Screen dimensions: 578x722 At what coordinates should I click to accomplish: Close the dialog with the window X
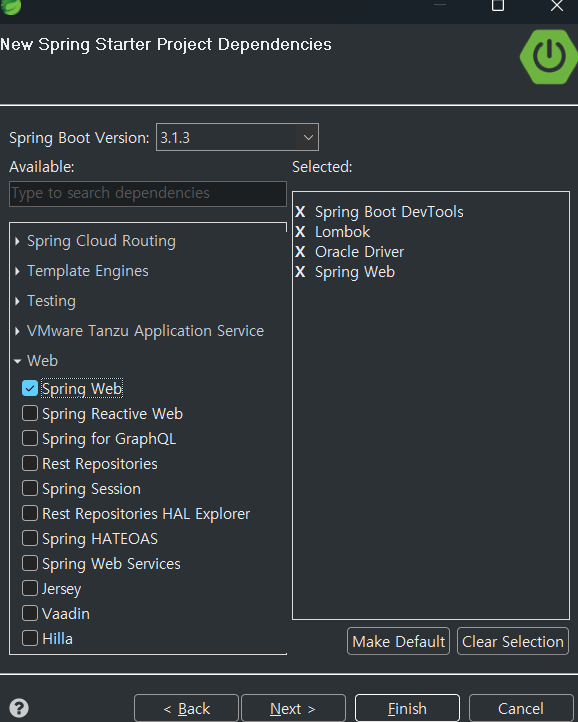tap(557, 6)
